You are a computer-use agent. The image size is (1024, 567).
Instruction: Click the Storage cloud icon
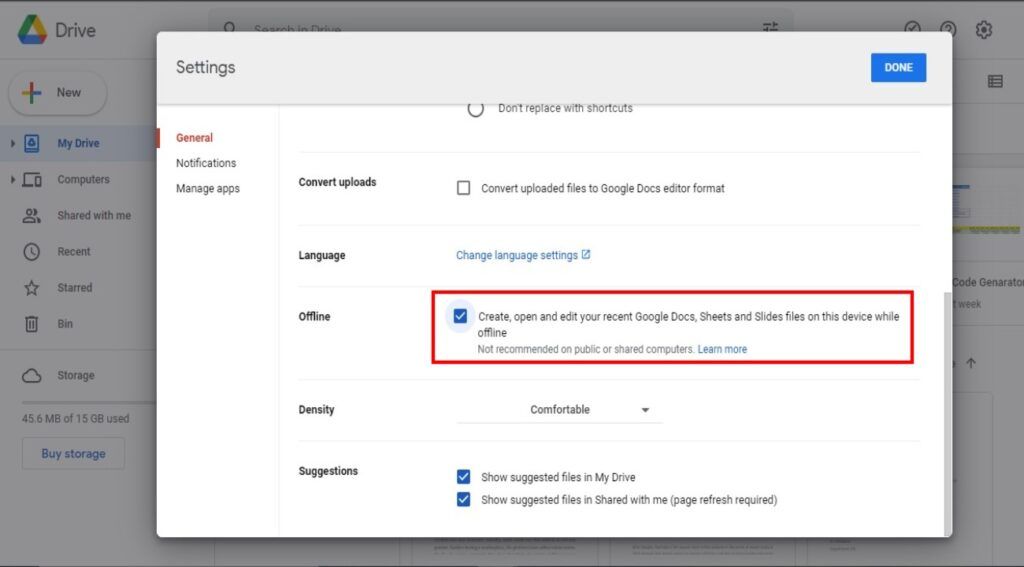pos(31,376)
